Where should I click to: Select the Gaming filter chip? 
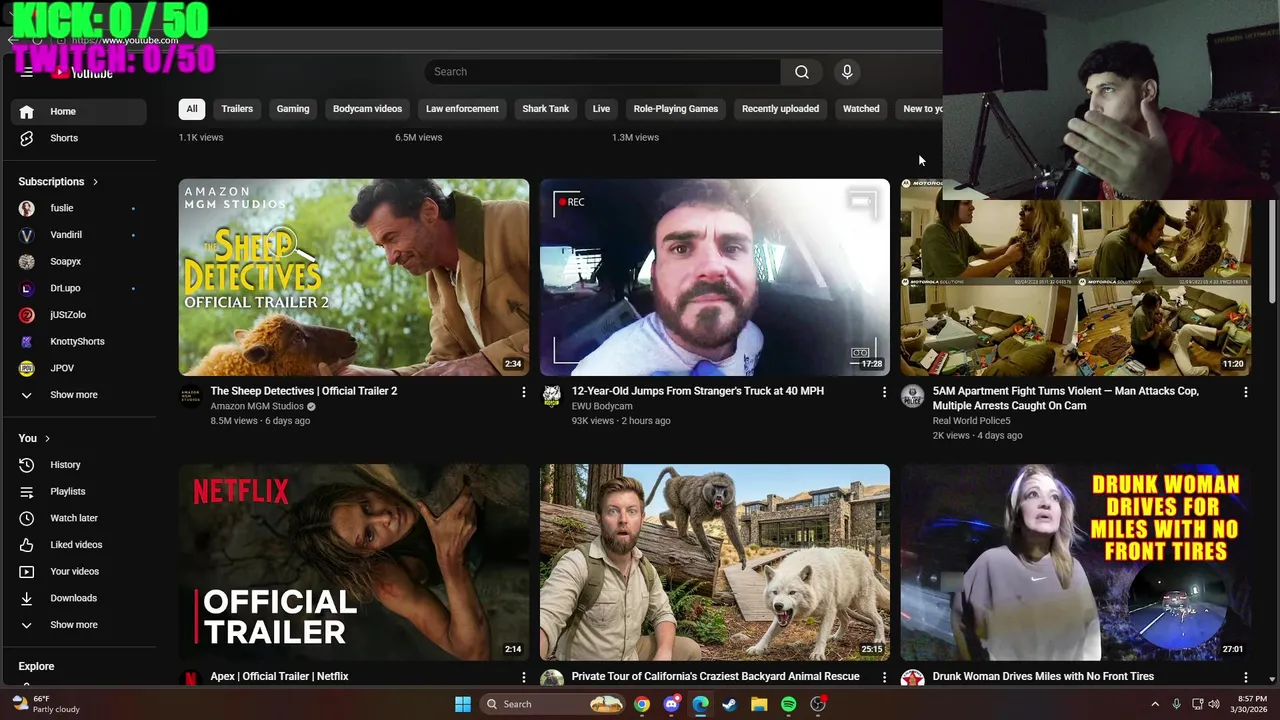tap(293, 109)
